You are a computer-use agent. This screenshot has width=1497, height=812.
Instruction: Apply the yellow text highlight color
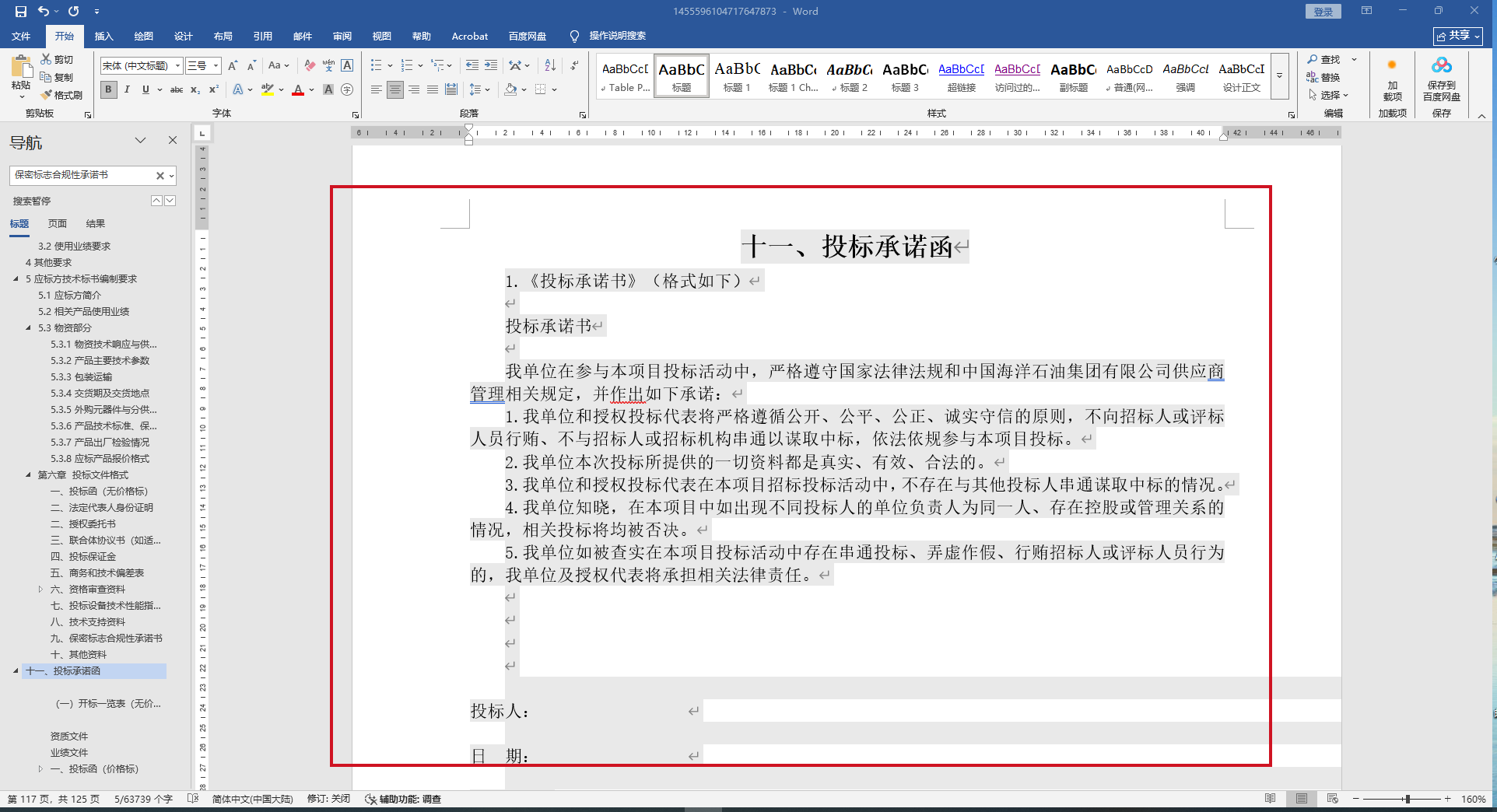tap(268, 90)
